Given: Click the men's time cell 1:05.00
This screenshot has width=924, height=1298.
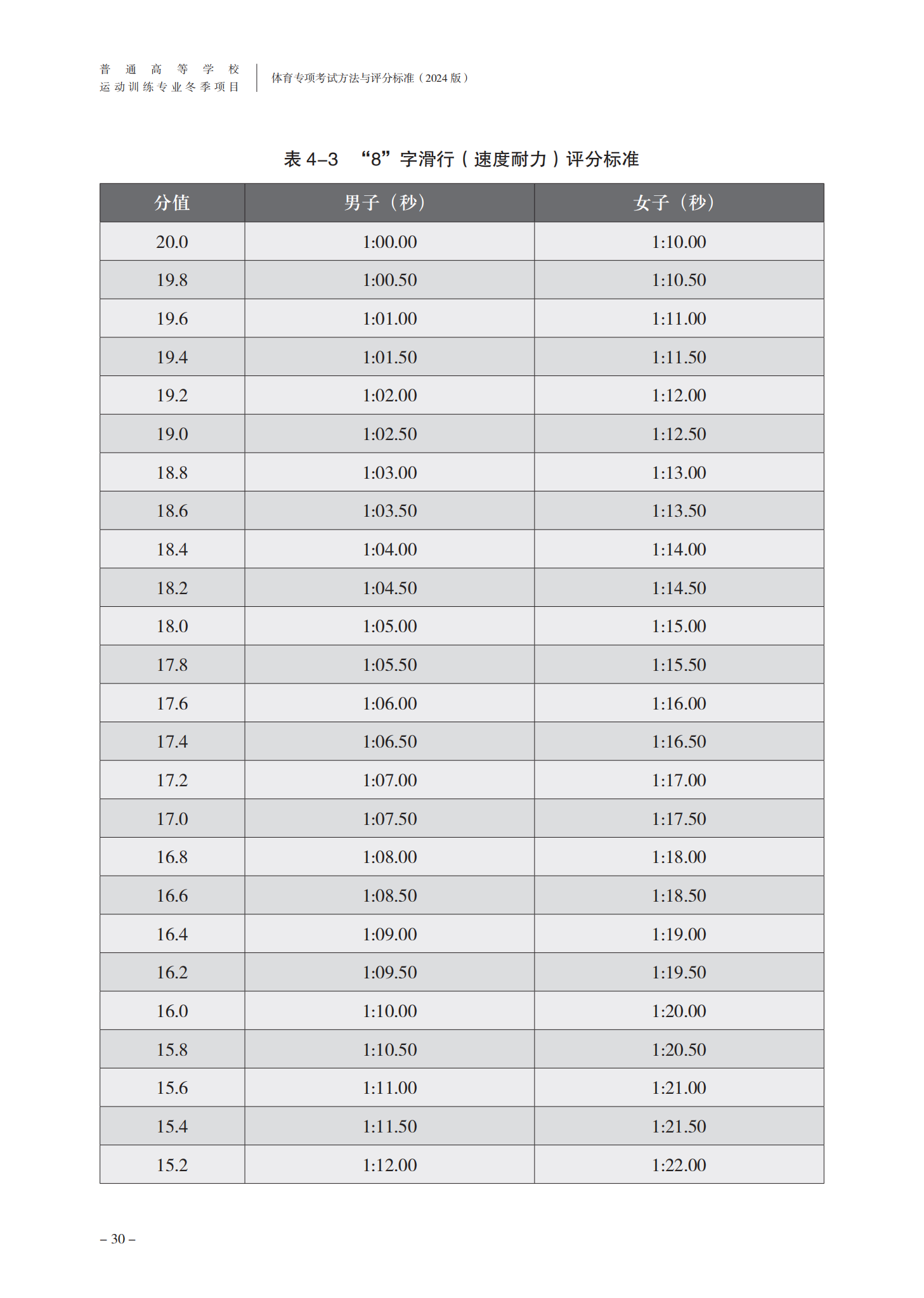Looking at the screenshot, I should tap(389, 626).
